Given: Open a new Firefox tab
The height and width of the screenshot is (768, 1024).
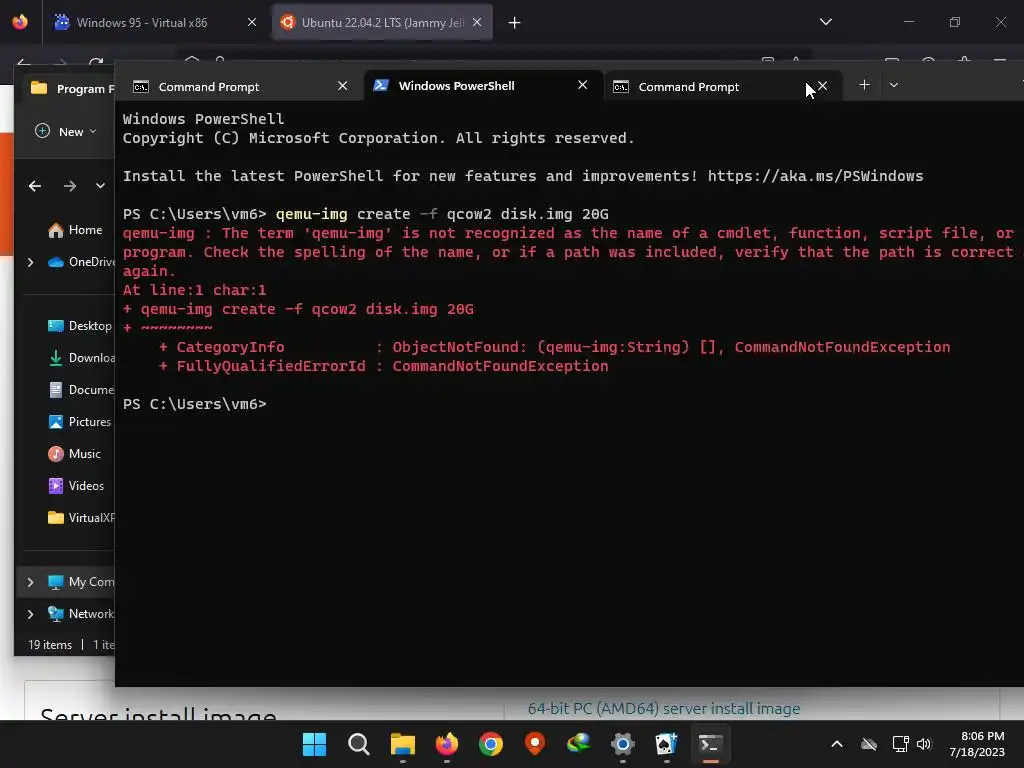Looking at the screenshot, I should click(515, 23).
